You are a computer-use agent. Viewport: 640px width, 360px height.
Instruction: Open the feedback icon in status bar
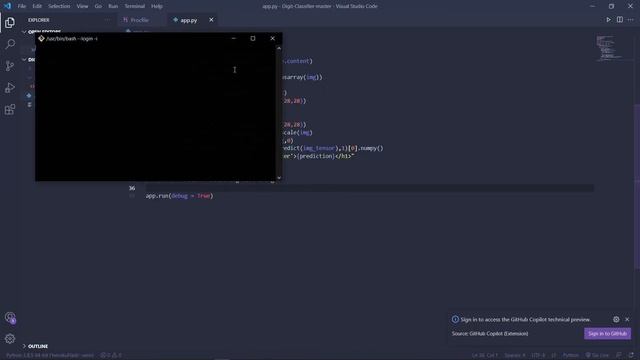point(619,355)
